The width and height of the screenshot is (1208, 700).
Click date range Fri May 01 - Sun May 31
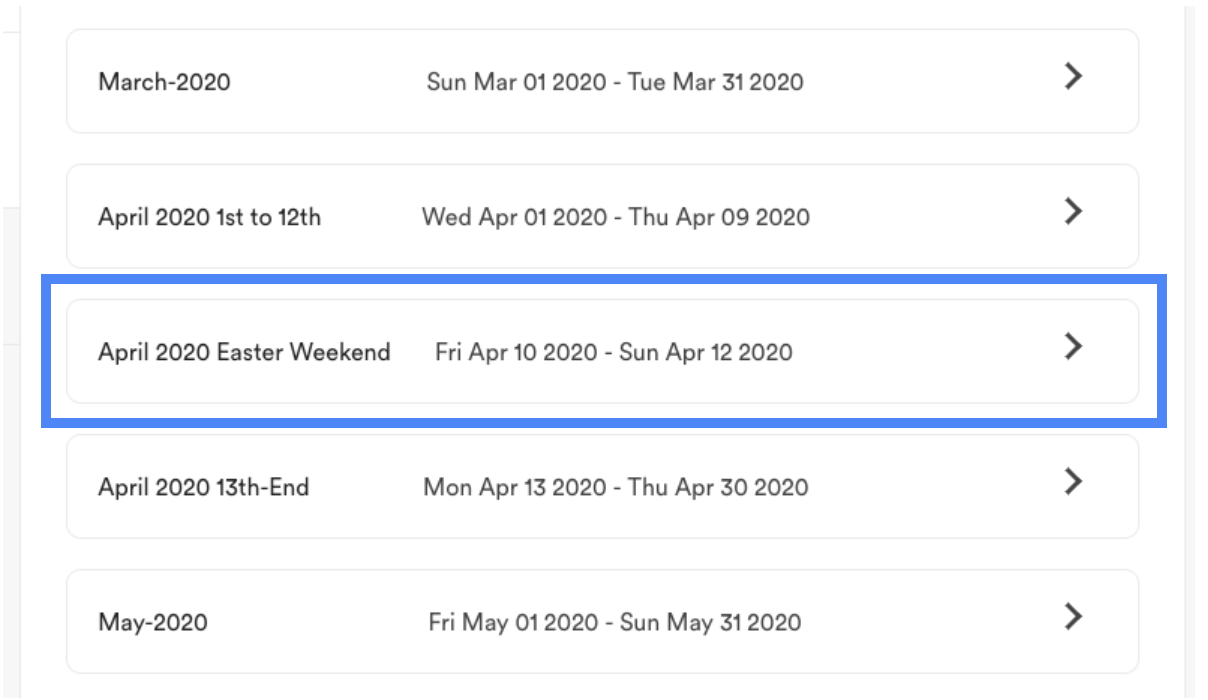point(614,623)
